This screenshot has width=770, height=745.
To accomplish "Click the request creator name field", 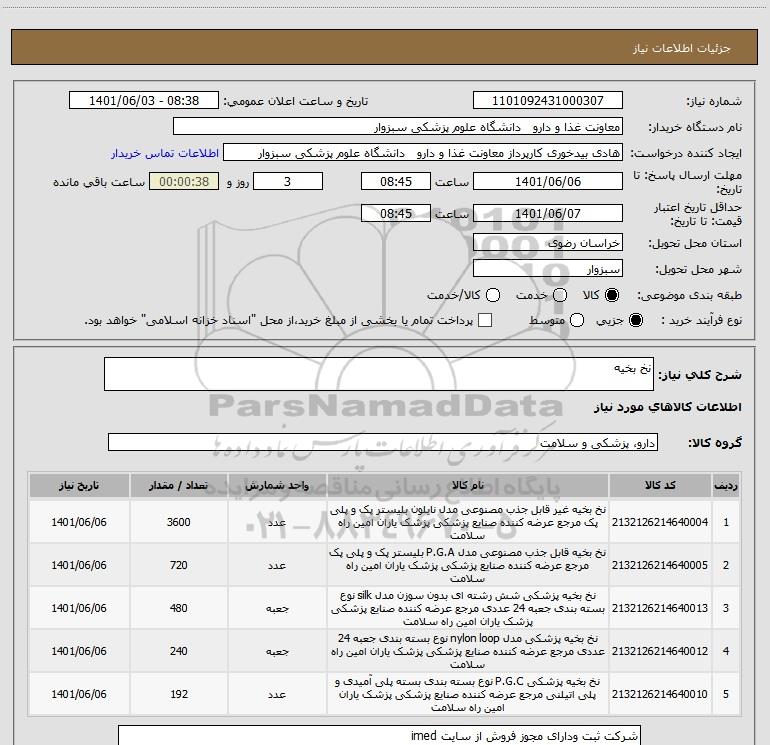I will (x=423, y=153).
